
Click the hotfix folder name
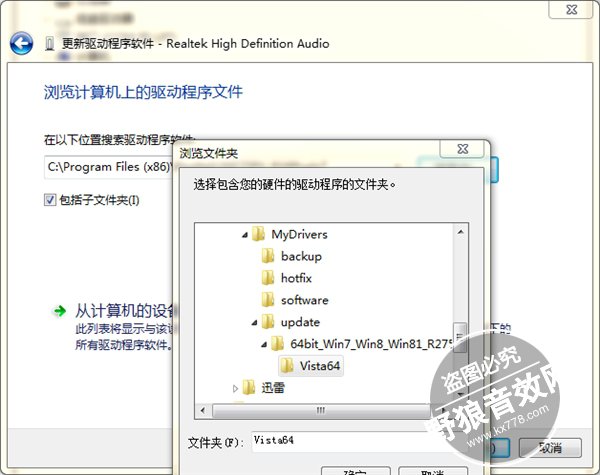tap(296, 278)
